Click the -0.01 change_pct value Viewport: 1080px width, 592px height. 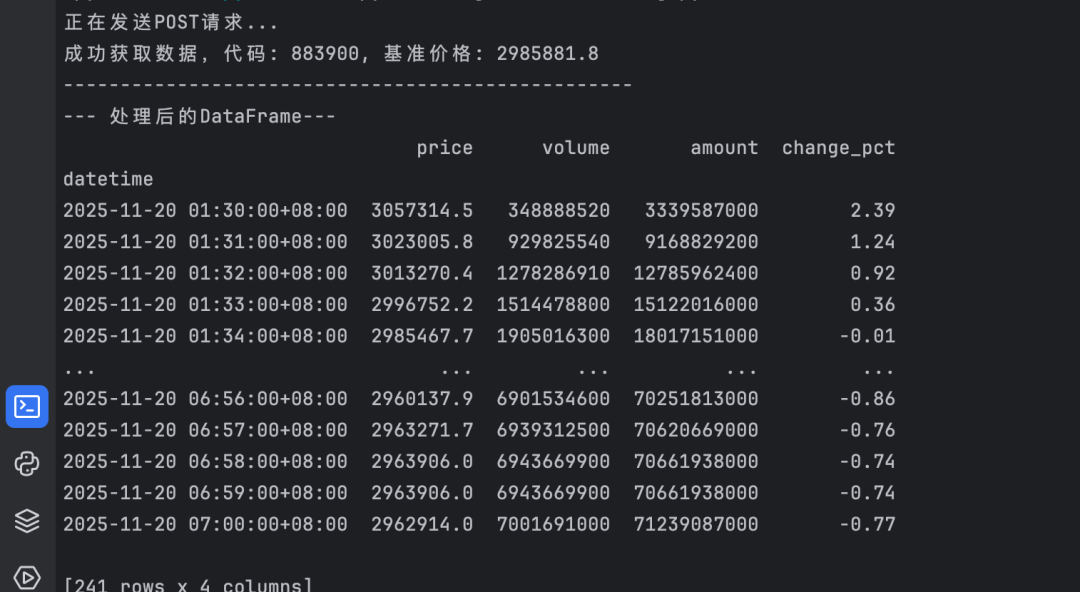click(x=867, y=336)
